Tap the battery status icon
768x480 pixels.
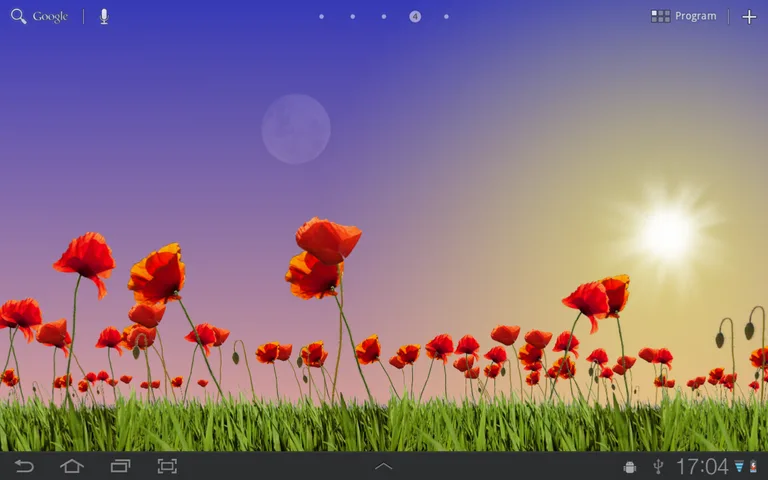click(754, 466)
